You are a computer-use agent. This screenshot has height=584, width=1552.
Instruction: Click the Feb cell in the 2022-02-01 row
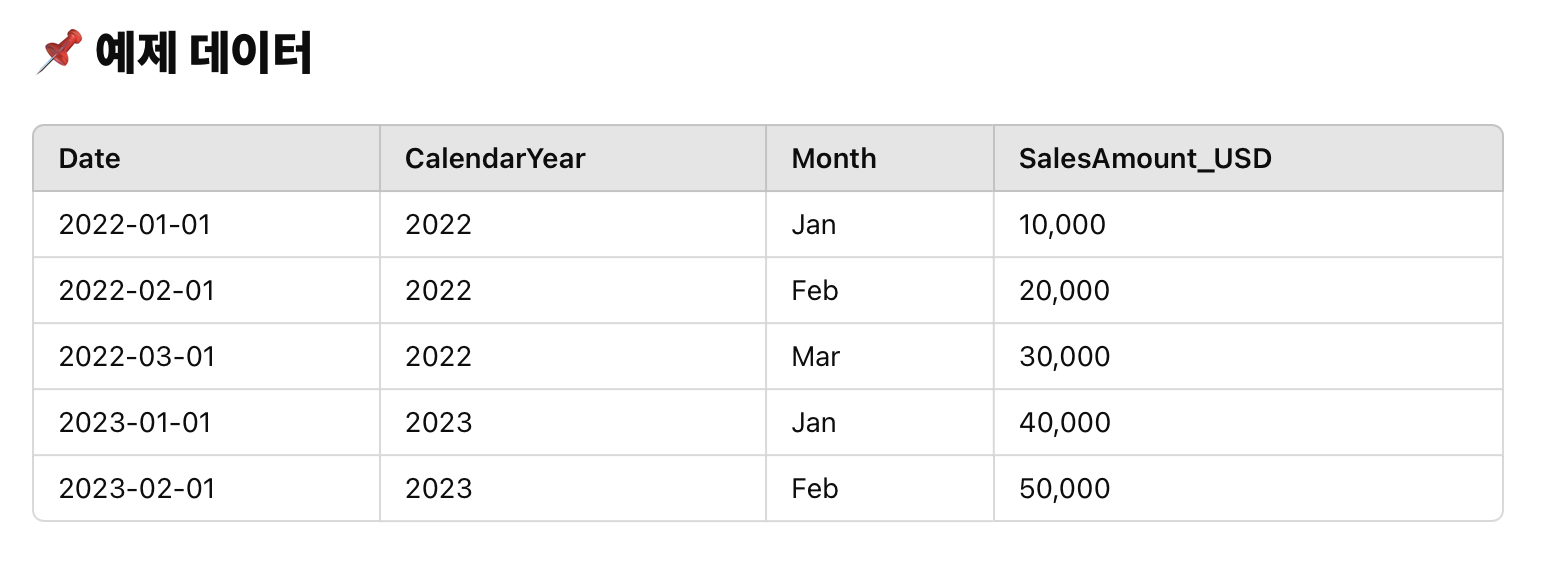(815, 290)
